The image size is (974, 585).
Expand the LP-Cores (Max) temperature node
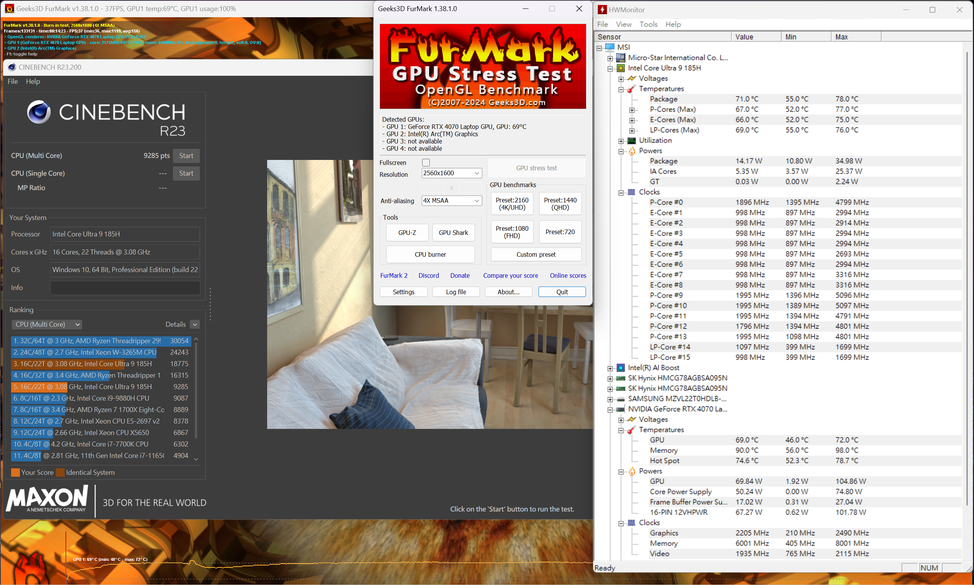(x=632, y=130)
